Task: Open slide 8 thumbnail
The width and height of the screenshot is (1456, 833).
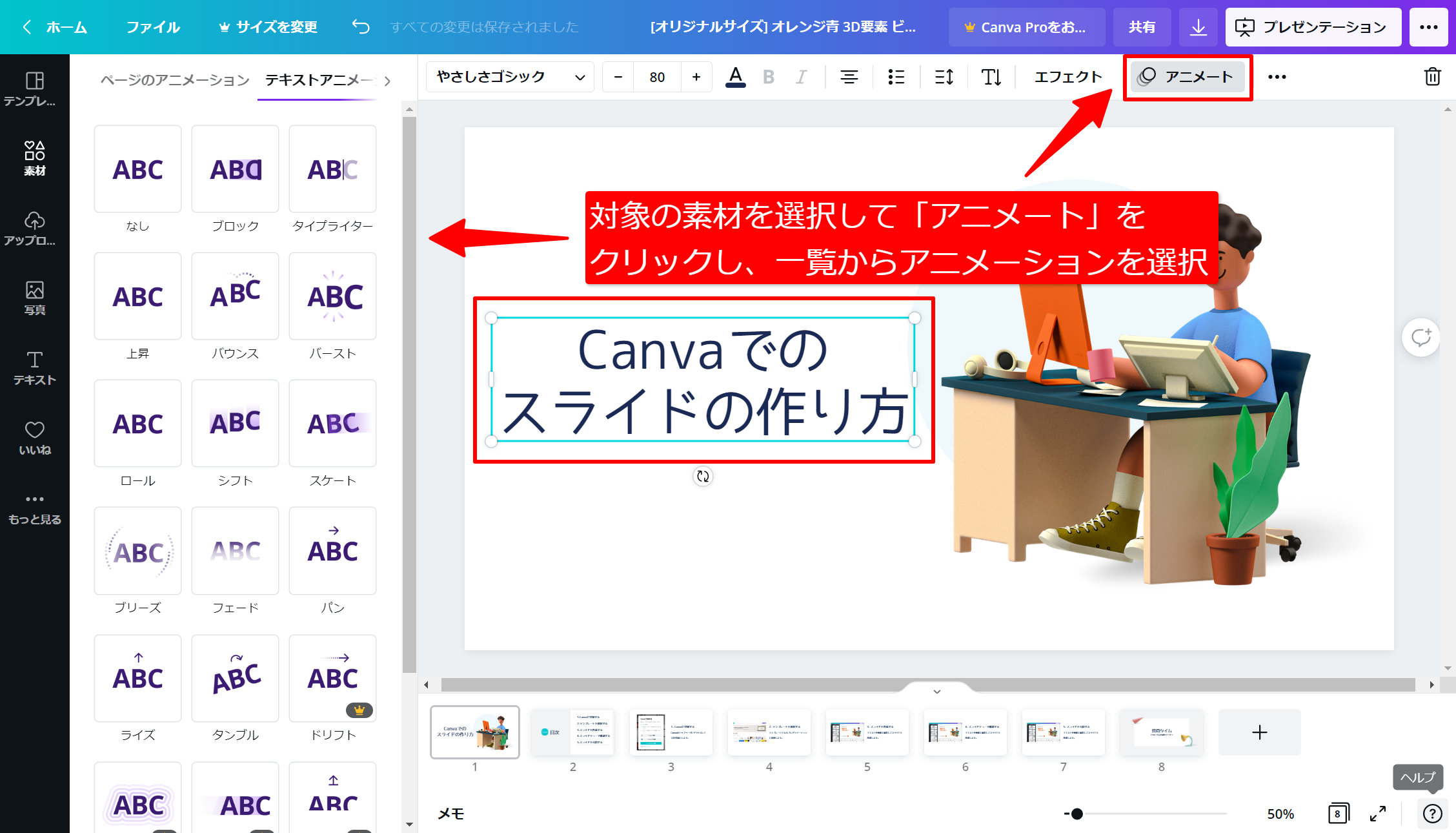Action: 1161,732
